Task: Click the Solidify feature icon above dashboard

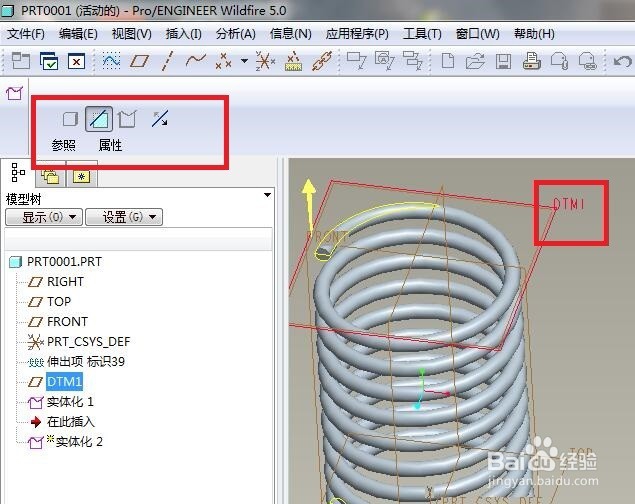Action: 15,93
